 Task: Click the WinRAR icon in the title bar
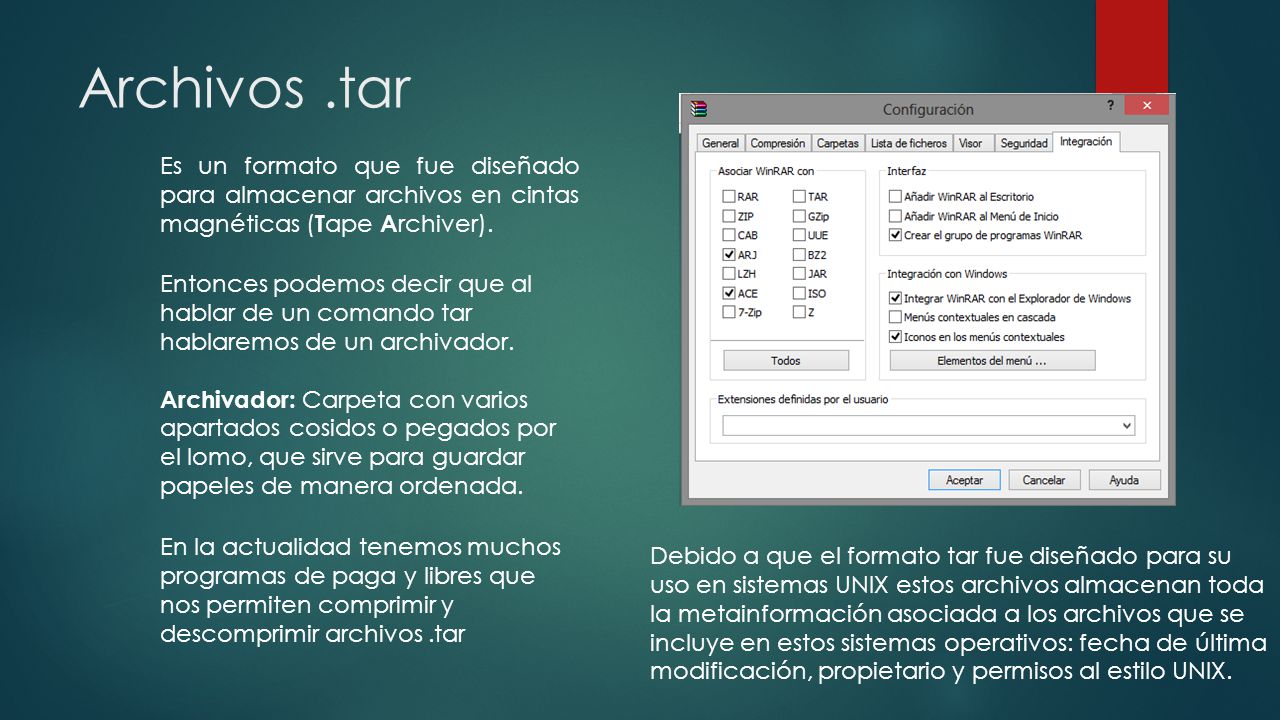tap(700, 109)
